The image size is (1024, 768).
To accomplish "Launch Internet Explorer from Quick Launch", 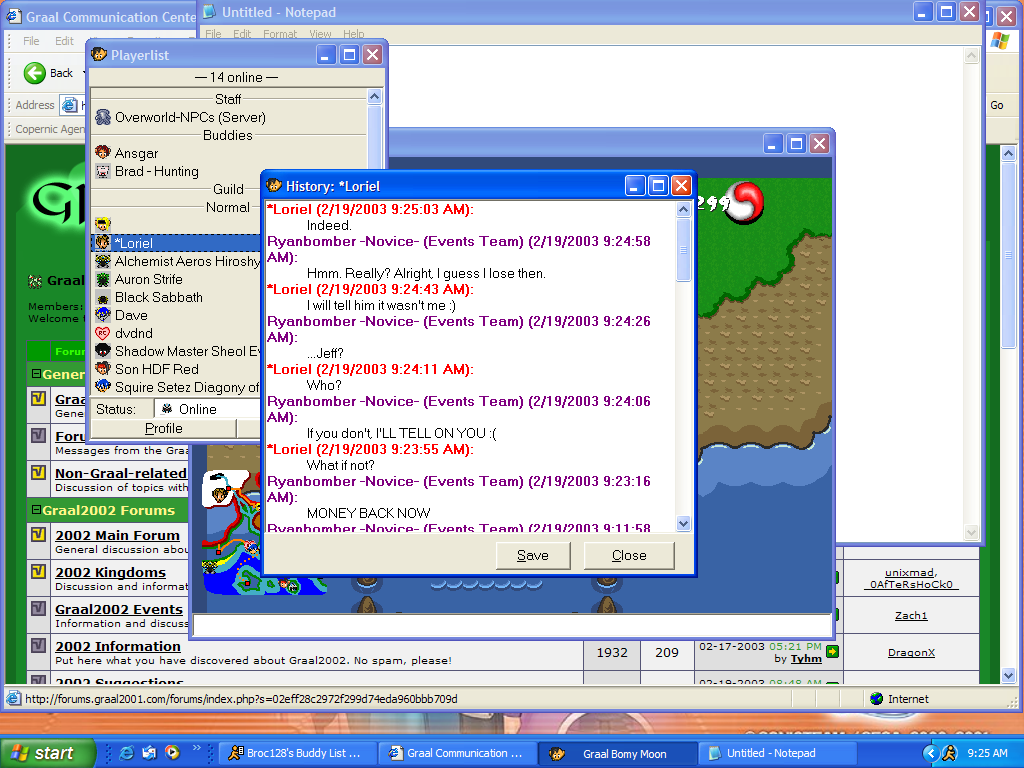I will [126, 753].
